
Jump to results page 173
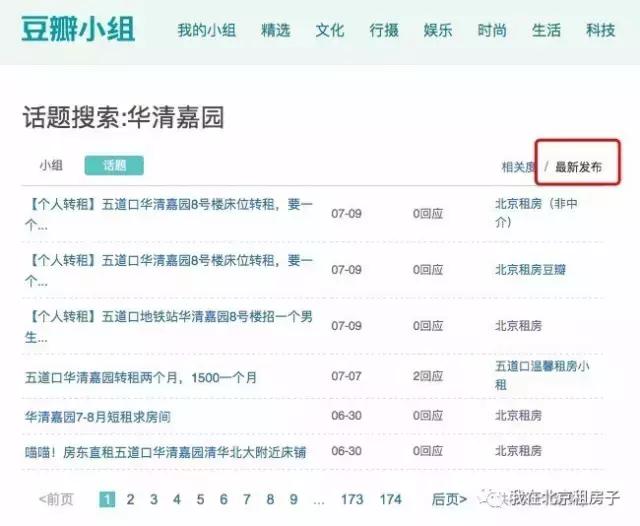(x=352, y=499)
